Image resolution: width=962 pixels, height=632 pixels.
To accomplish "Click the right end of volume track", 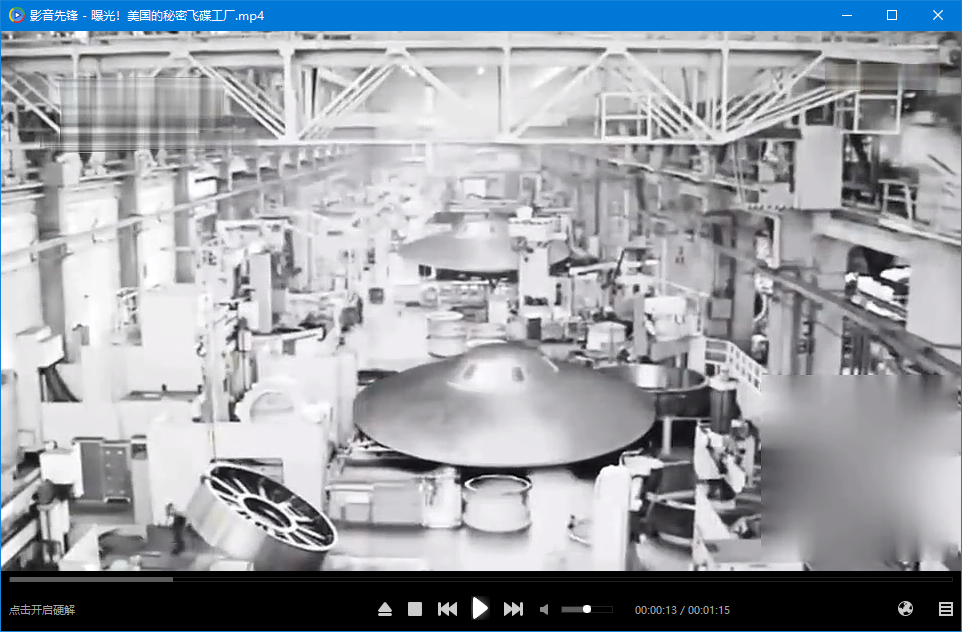I will click(610, 609).
